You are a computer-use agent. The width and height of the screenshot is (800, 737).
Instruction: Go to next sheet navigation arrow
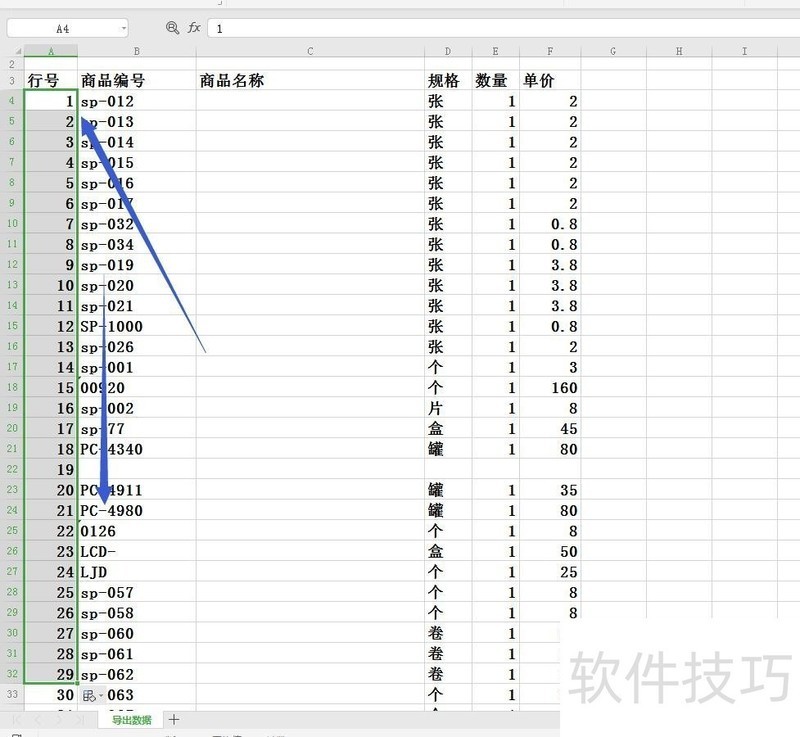pyautogui.click(x=59, y=720)
